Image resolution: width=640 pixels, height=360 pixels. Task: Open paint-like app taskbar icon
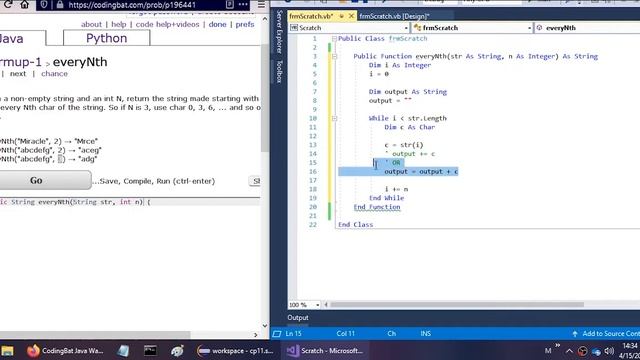(x=177, y=351)
